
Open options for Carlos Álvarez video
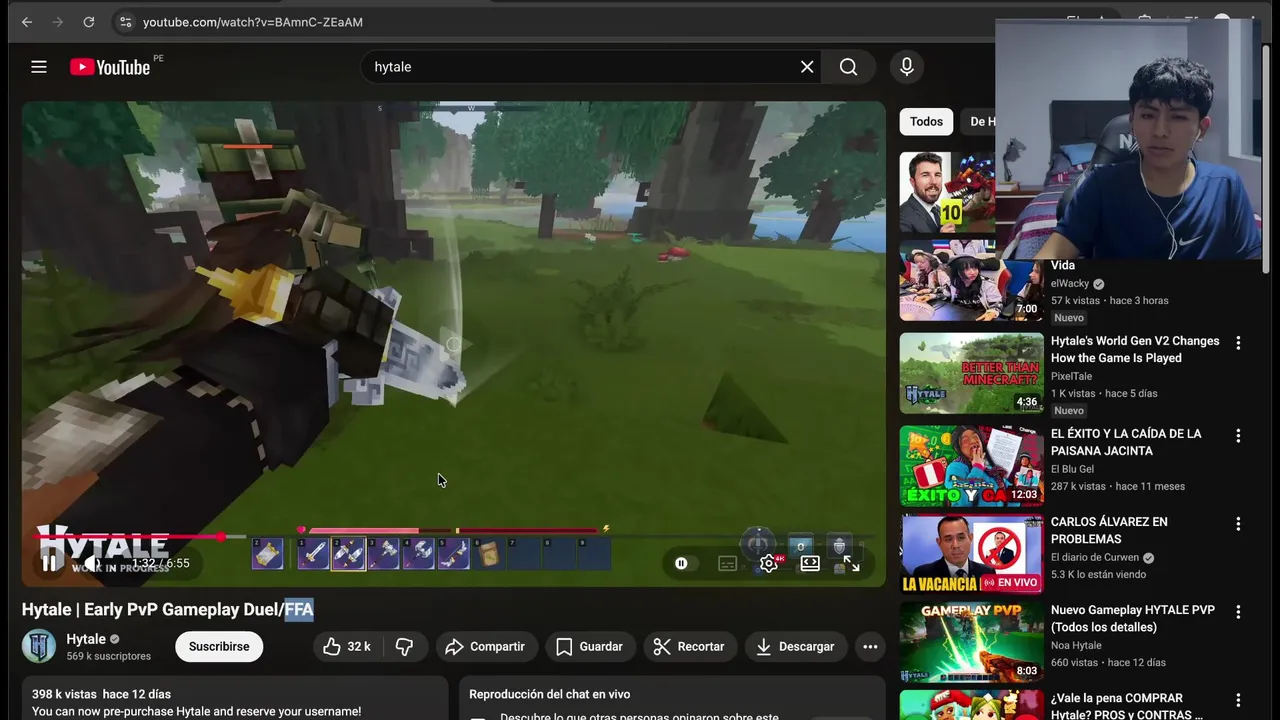(x=1238, y=524)
